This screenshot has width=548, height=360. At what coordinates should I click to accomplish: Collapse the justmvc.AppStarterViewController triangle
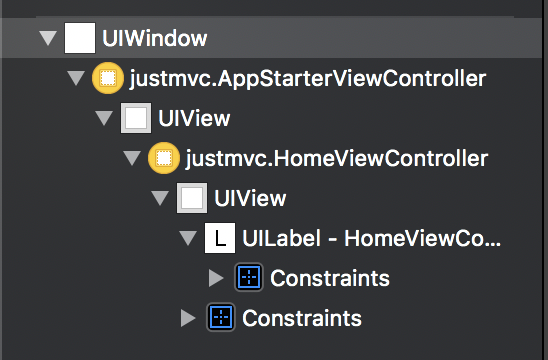(76, 78)
